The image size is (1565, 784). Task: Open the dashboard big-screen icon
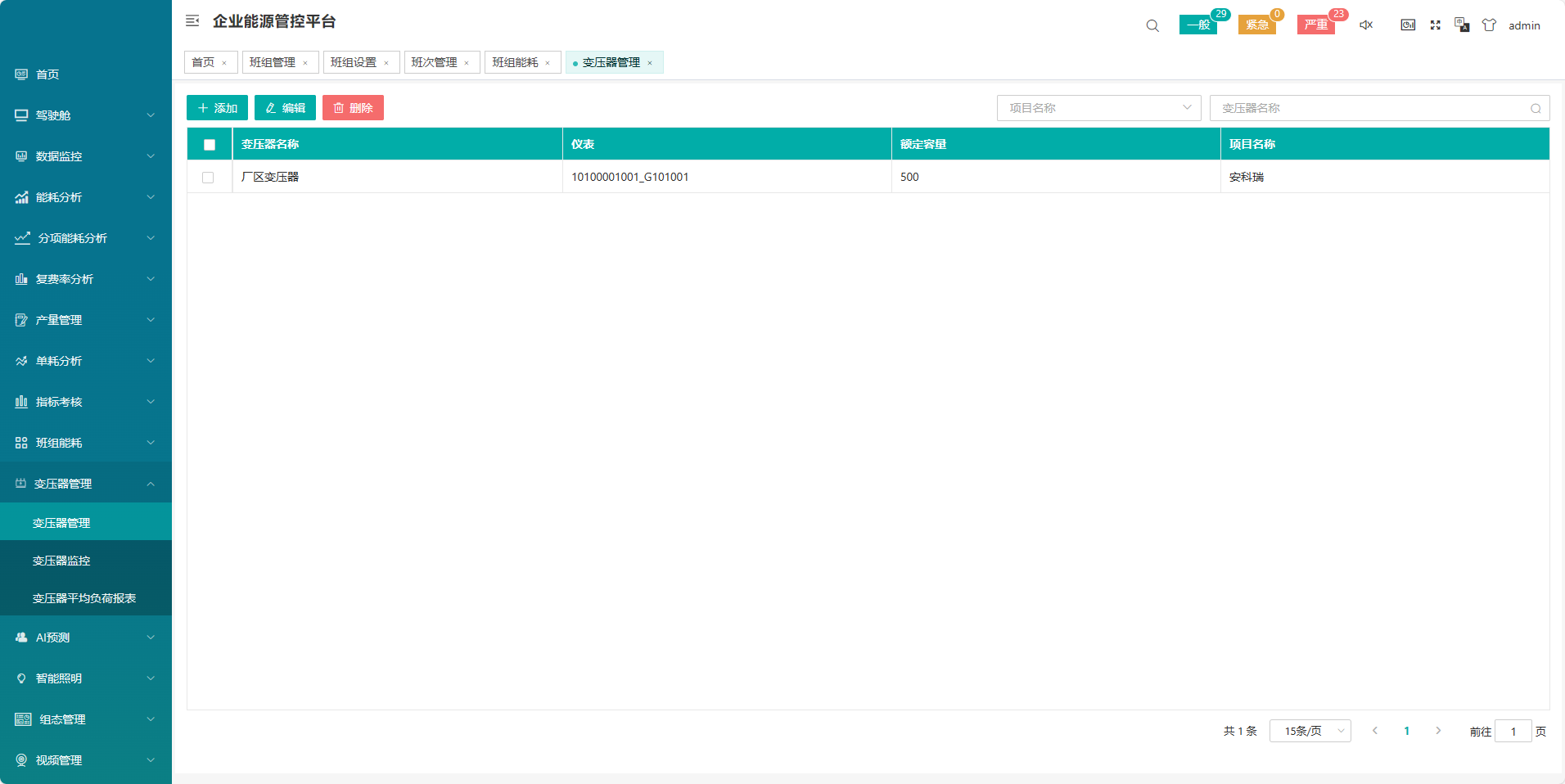point(1408,25)
